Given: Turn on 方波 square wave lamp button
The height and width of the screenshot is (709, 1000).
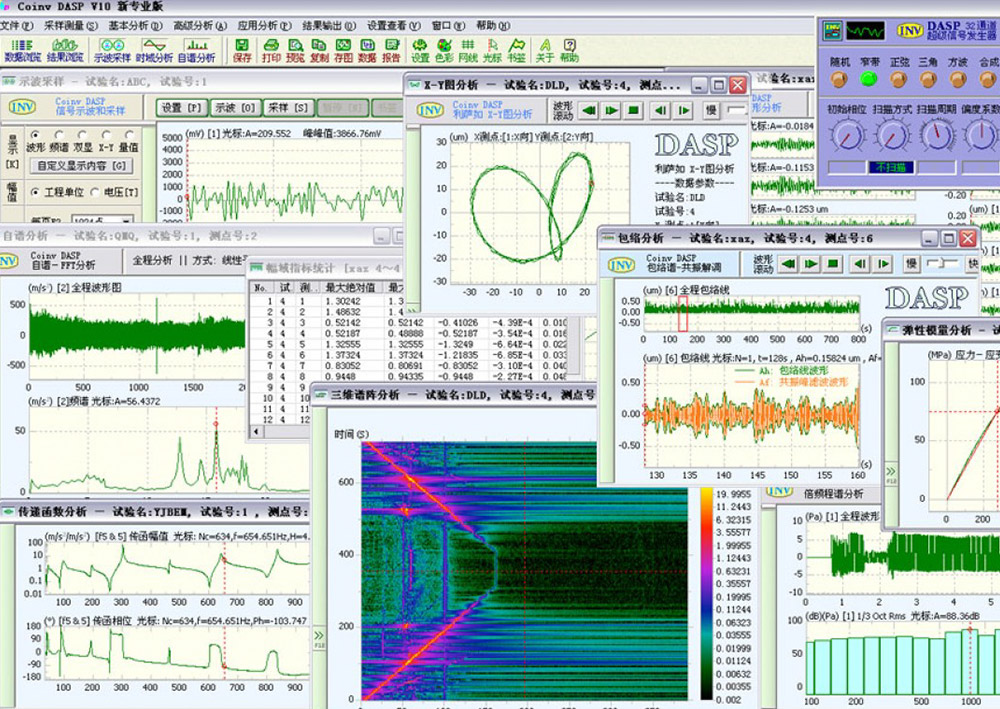Looking at the screenshot, I should (x=958, y=79).
